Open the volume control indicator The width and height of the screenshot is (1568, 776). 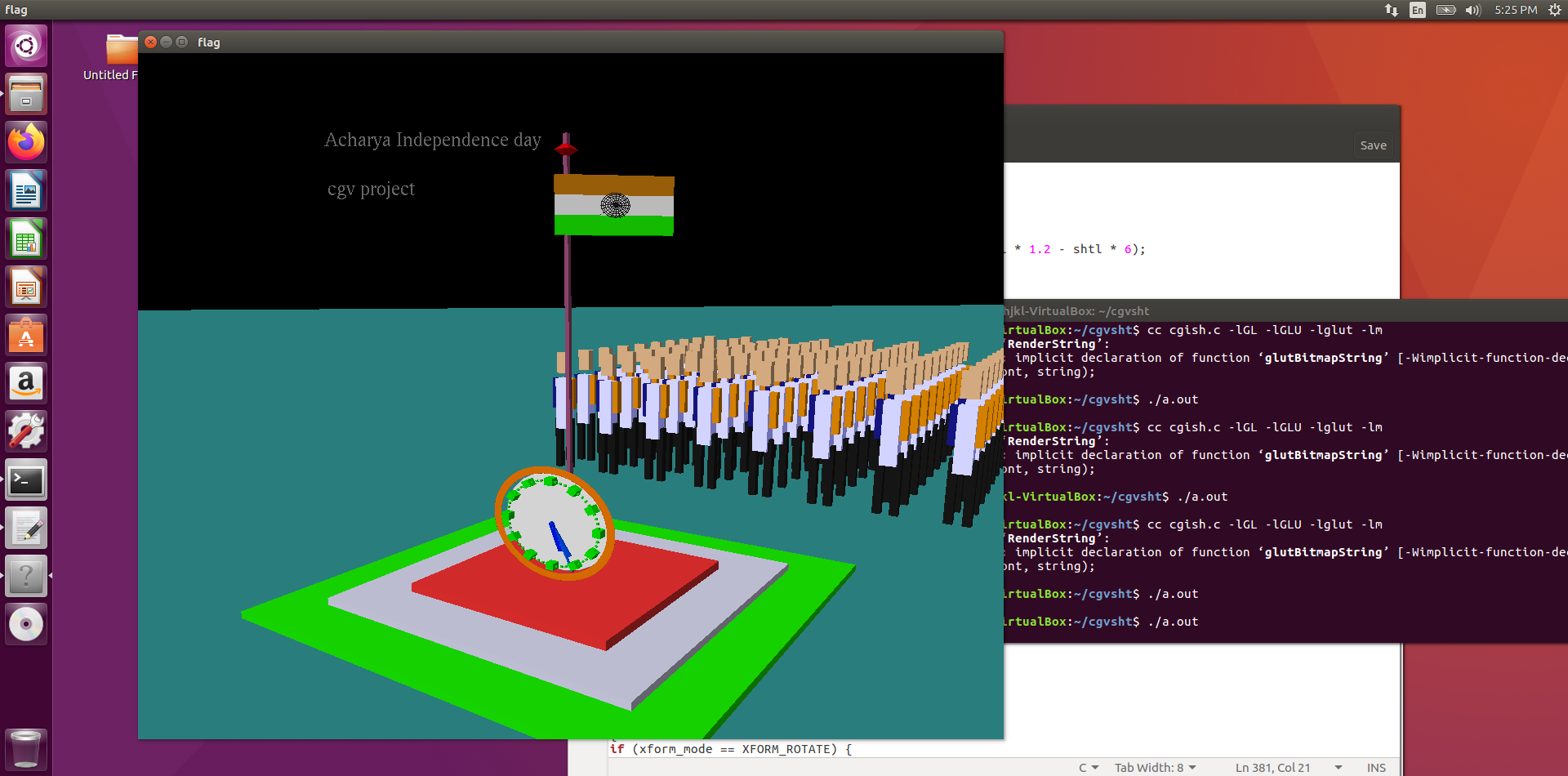click(1472, 10)
